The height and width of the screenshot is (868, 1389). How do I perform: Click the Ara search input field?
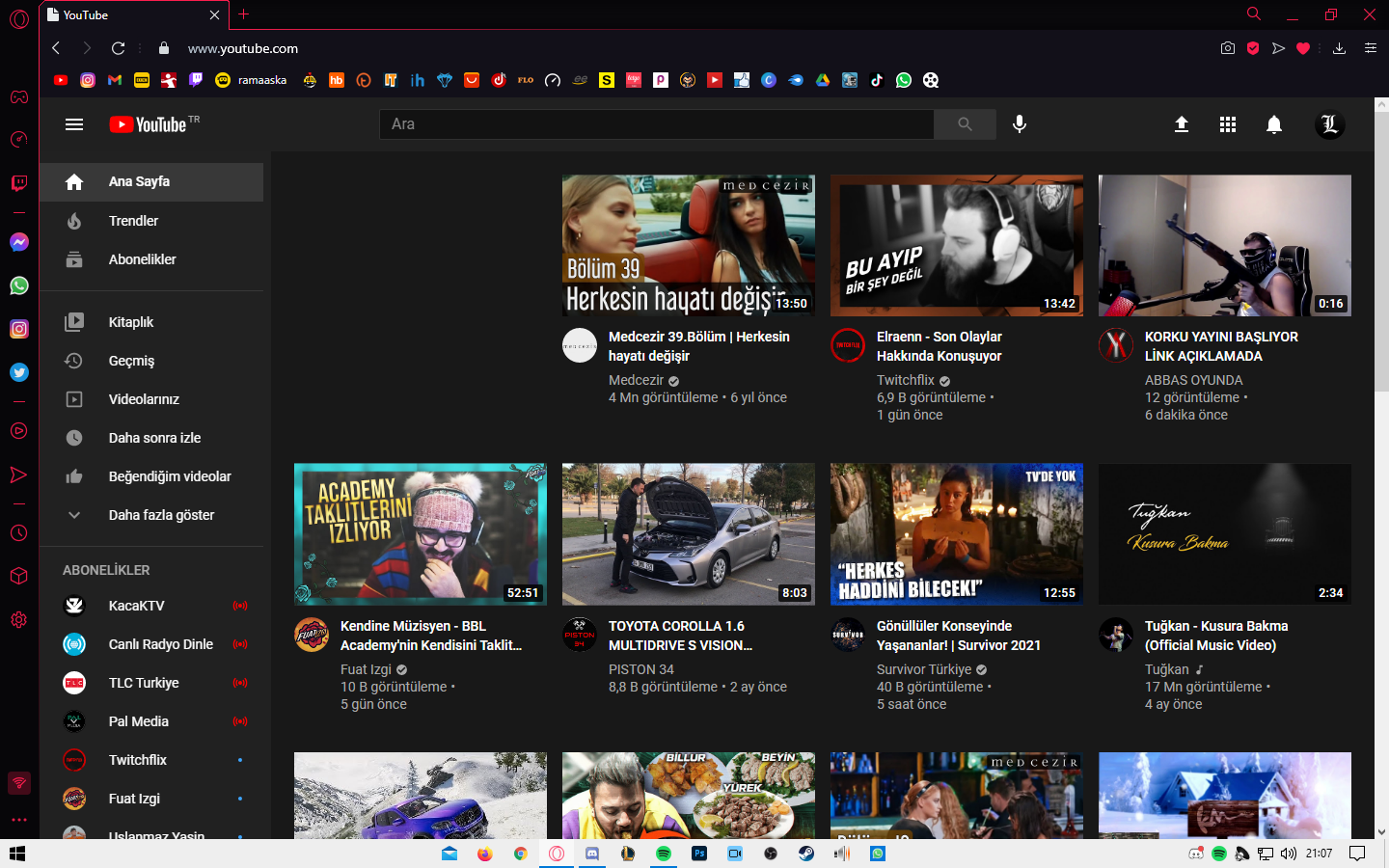(657, 124)
